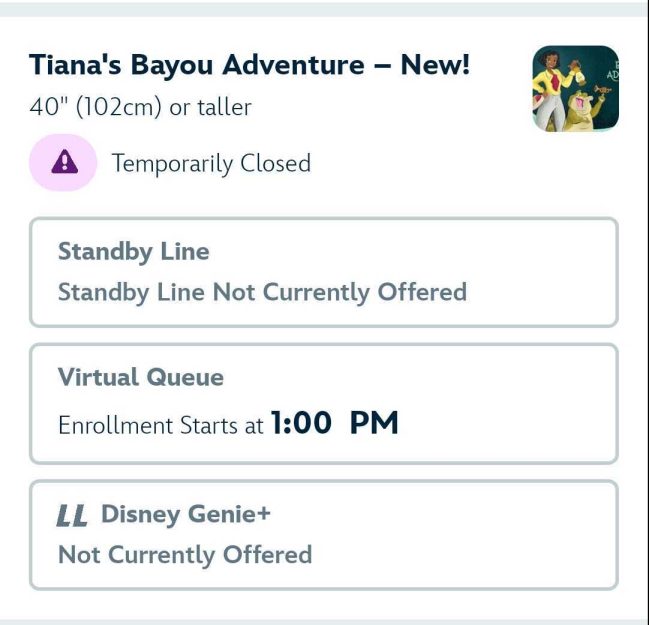
Task: Tap Genie+ Not Currently Offered text
Action: click(185, 555)
